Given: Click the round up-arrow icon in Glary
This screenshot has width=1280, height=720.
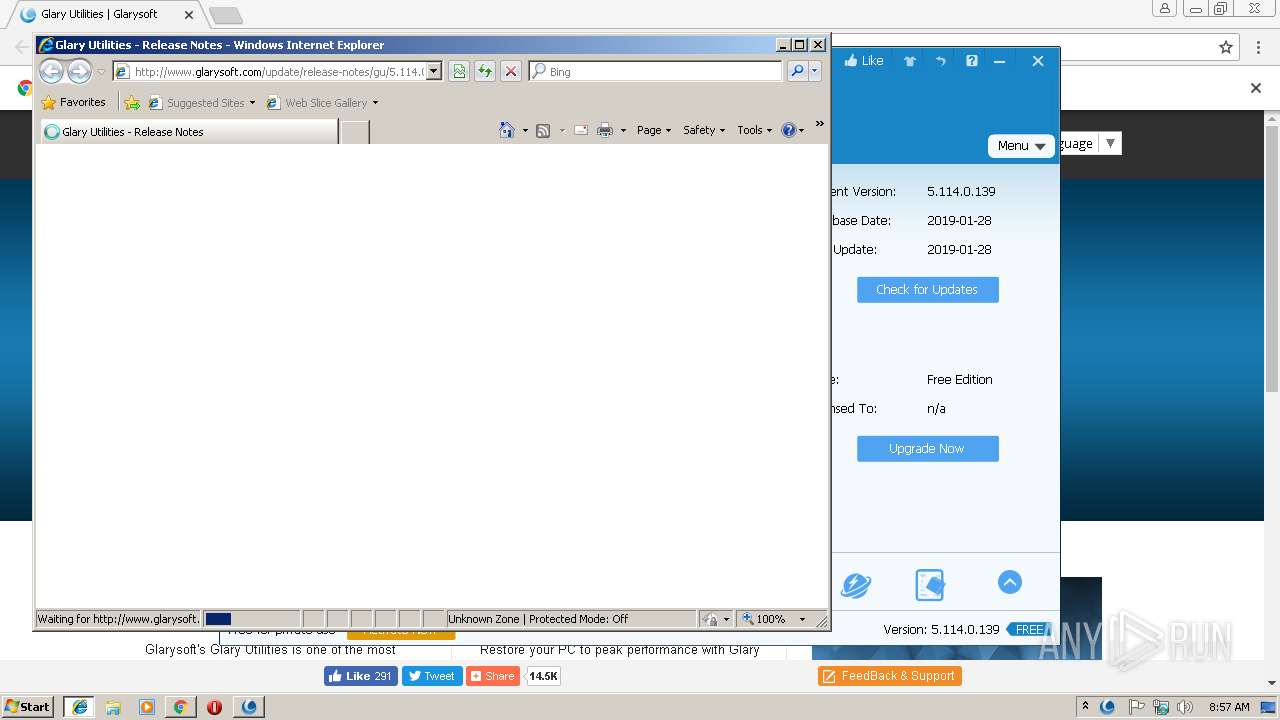Looking at the screenshot, I should (1010, 582).
